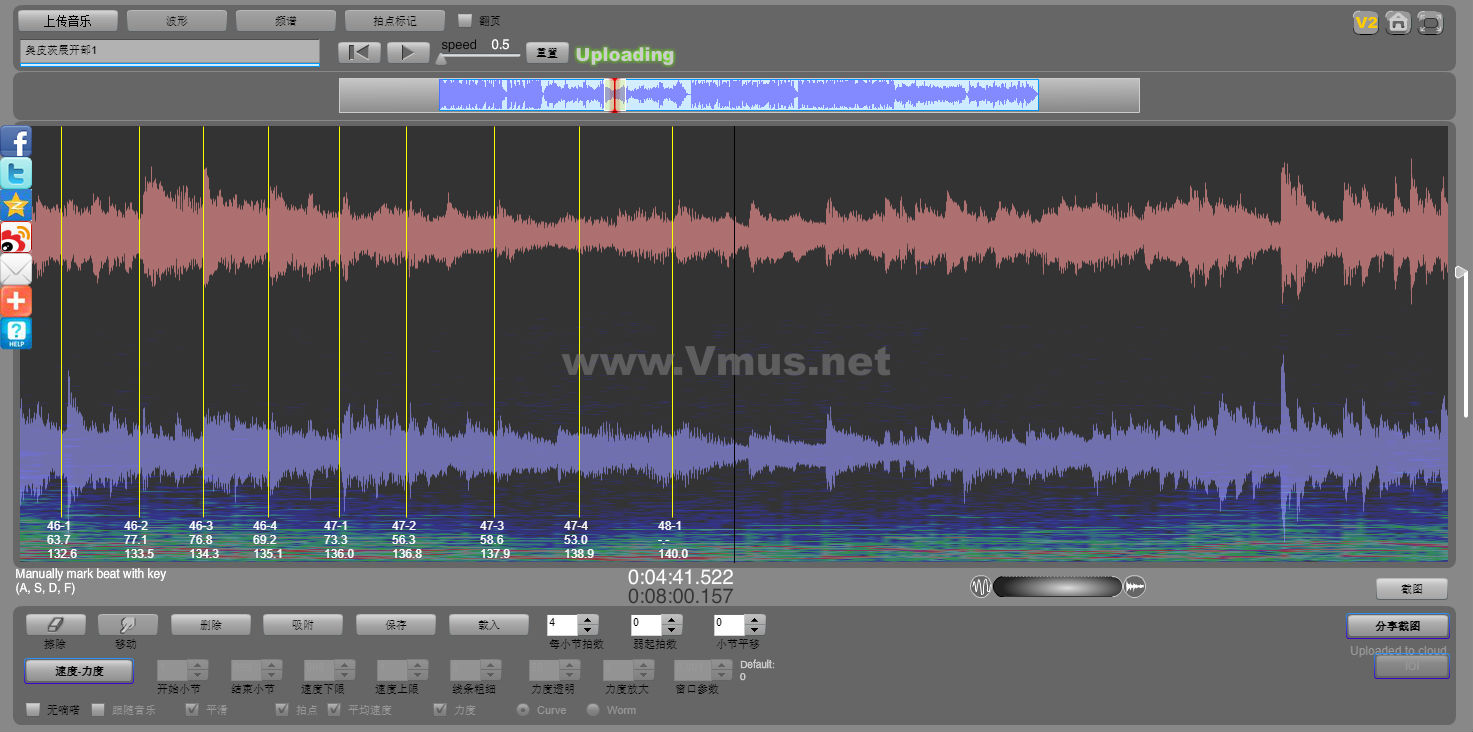Screen dimensions: 1473x732
Task: Click the sine wave icon left of gradient bar
Action: coord(981,587)
